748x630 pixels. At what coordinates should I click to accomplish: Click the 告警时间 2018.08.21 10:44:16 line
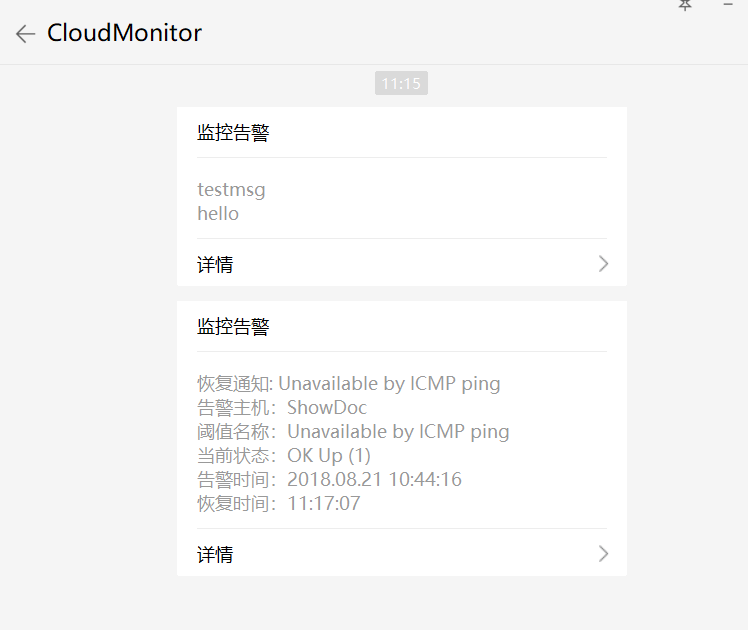(x=329, y=479)
